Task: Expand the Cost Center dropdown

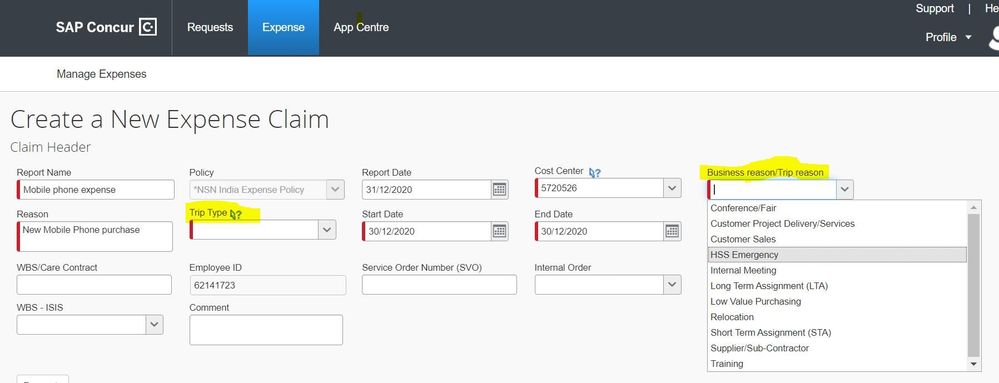Action: click(x=672, y=188)
